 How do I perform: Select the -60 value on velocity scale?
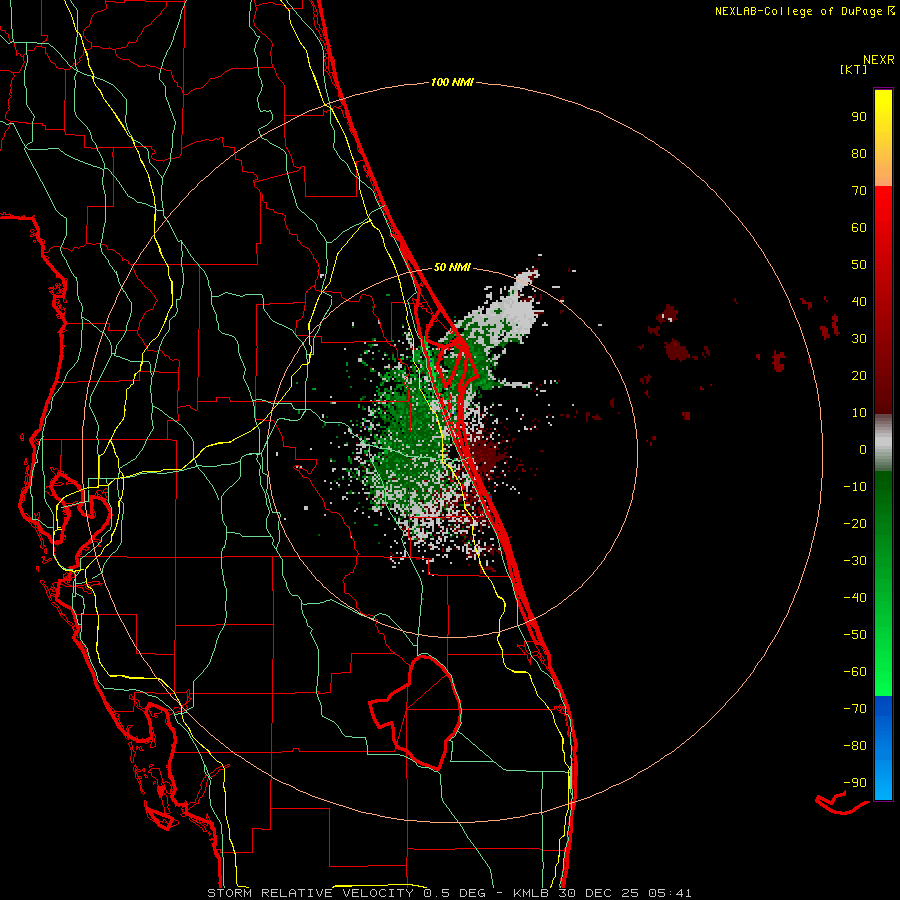(855, 672)
